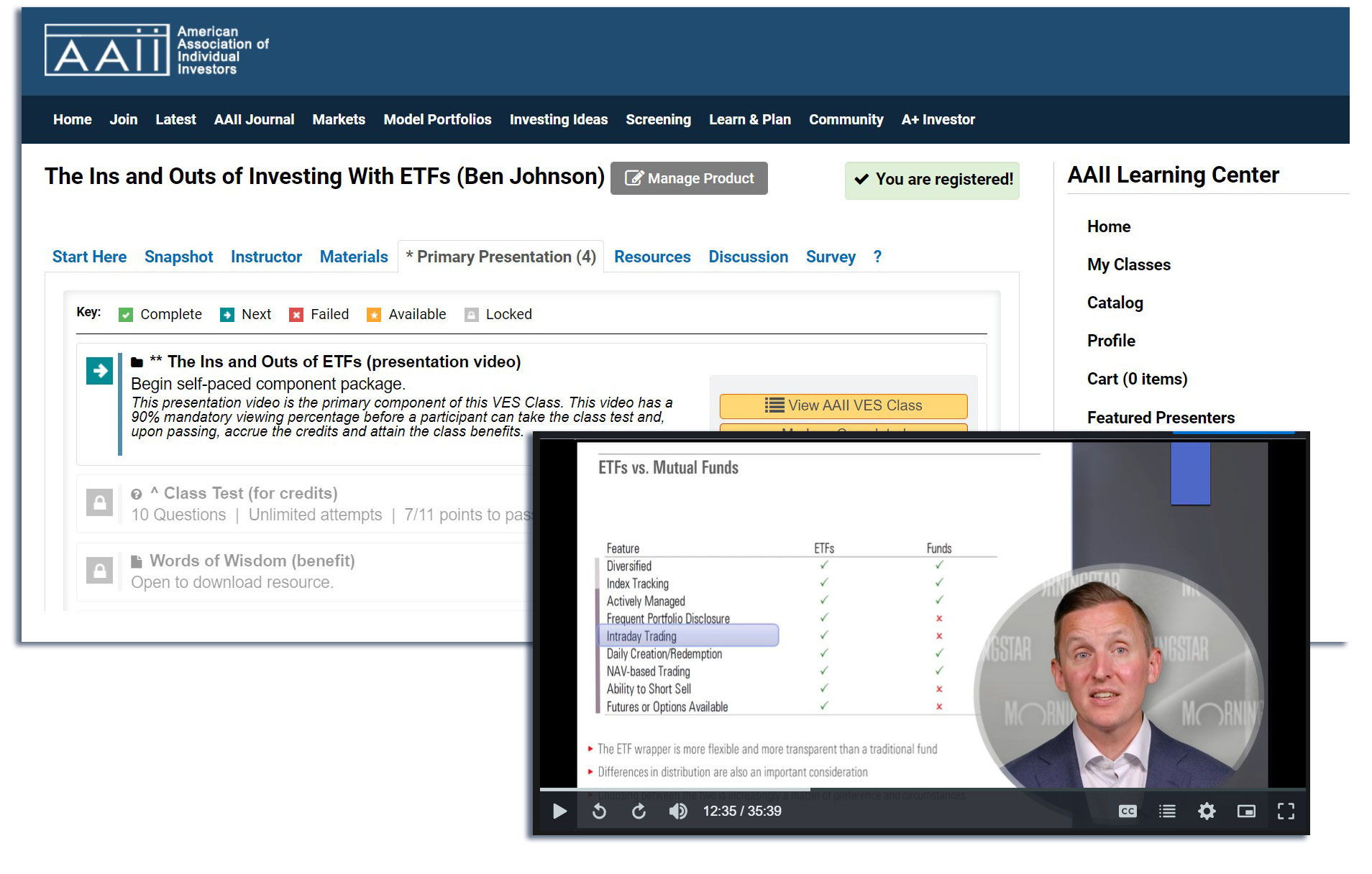Click the video progress bar
Viewport: 1372px width, 874px height.
click(923, 789)
